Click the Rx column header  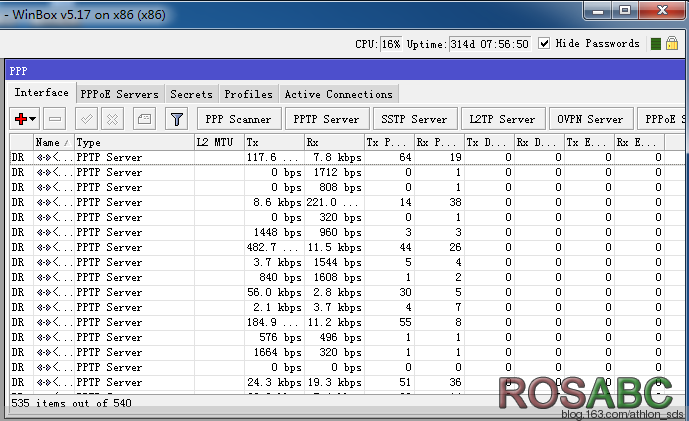(334, 142)
